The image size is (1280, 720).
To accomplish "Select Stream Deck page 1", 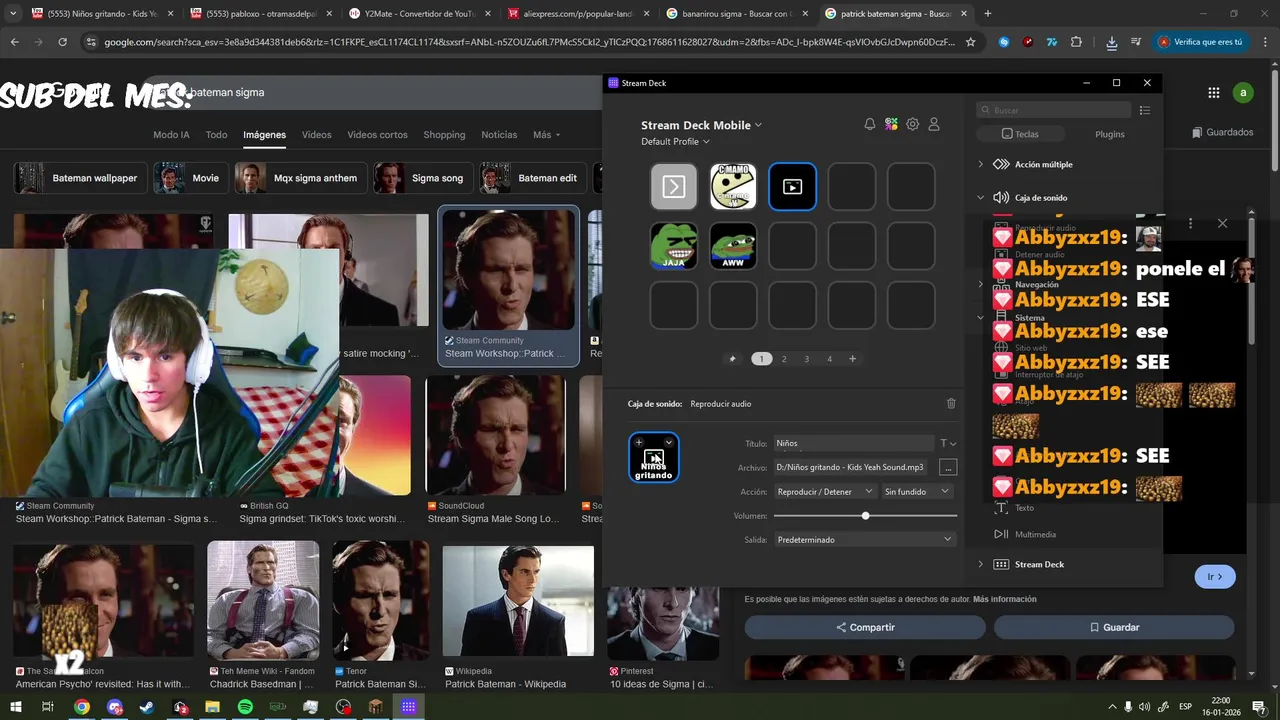I will (x=761, y=359).
